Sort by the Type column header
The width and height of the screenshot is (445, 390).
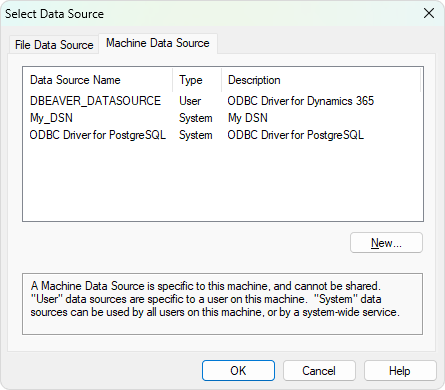click(197, 80)
